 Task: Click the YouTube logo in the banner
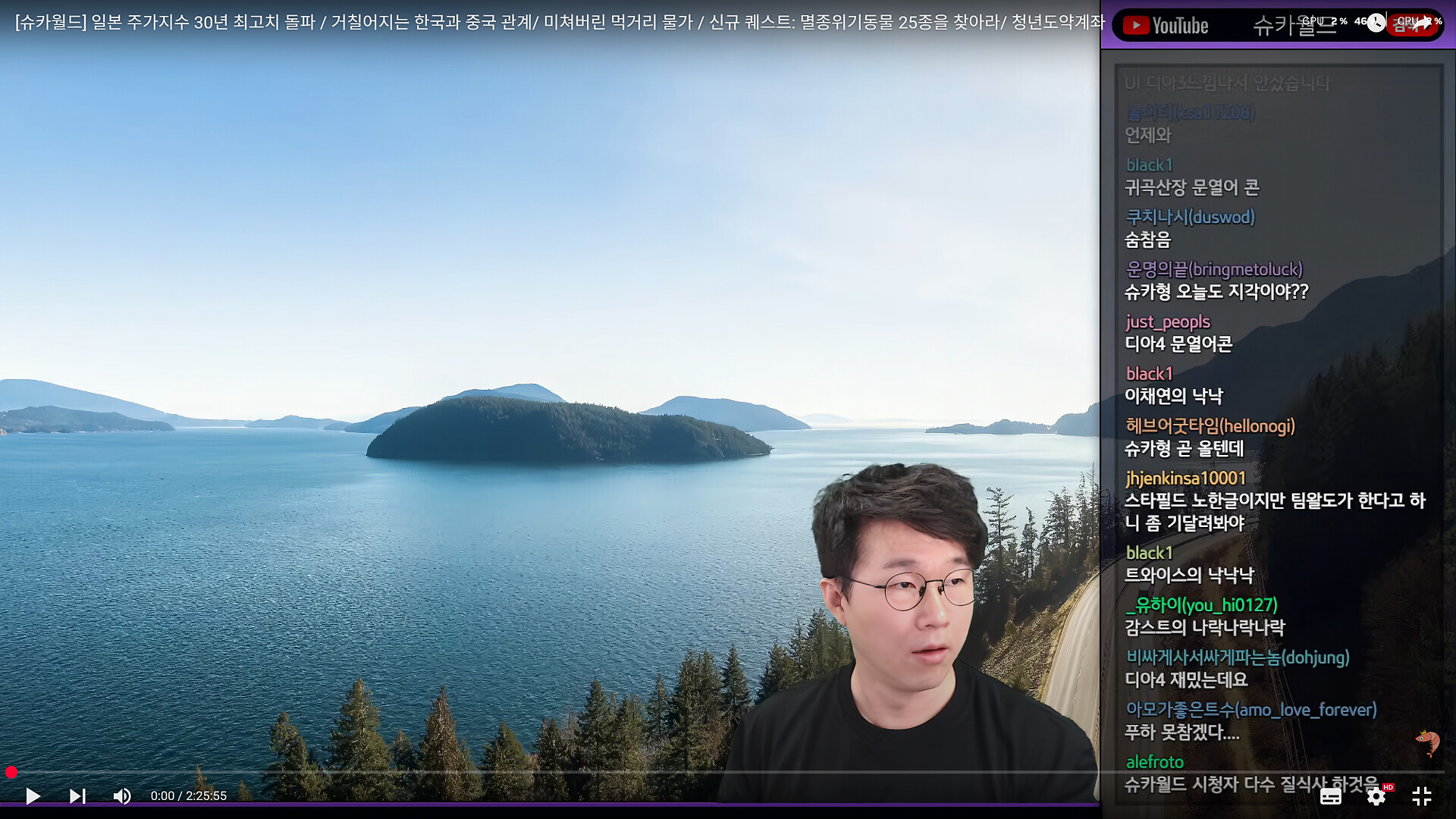tap(1166, 26)
